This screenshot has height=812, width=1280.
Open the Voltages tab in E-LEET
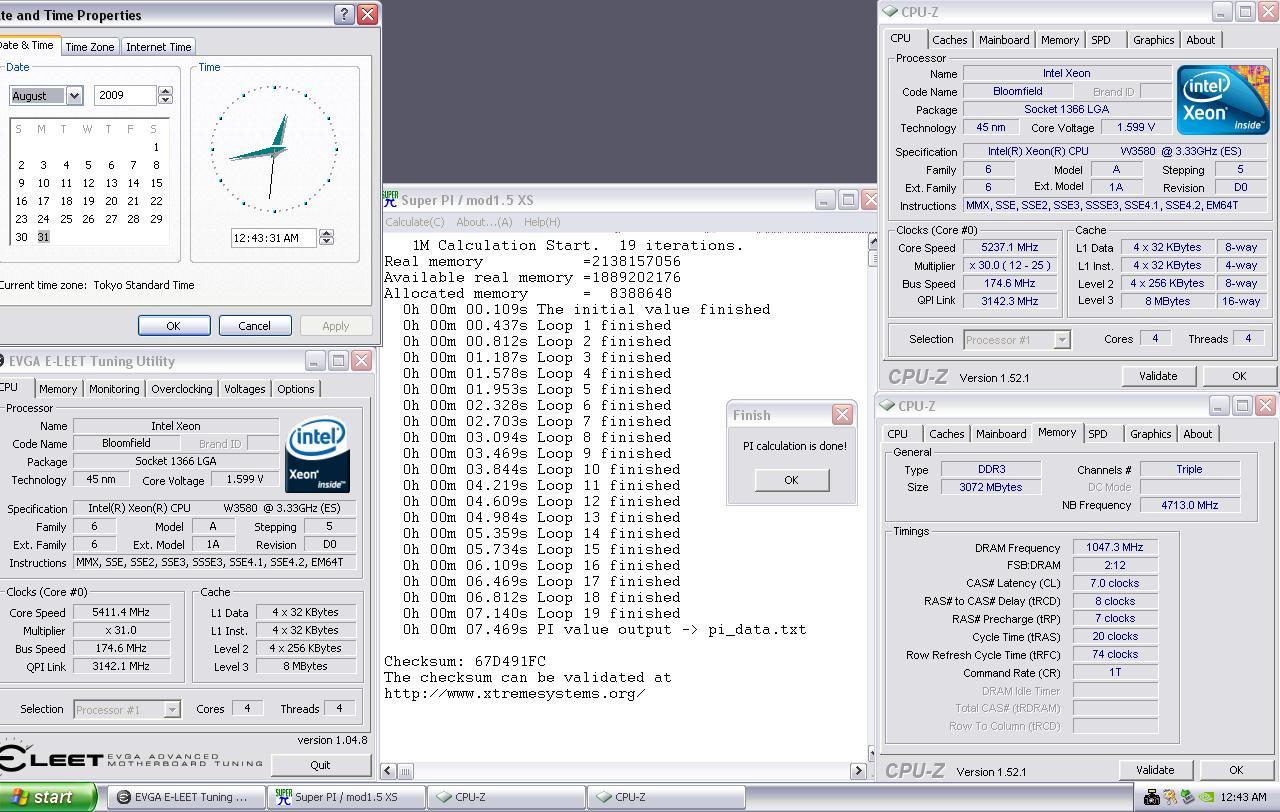[244, 389]
